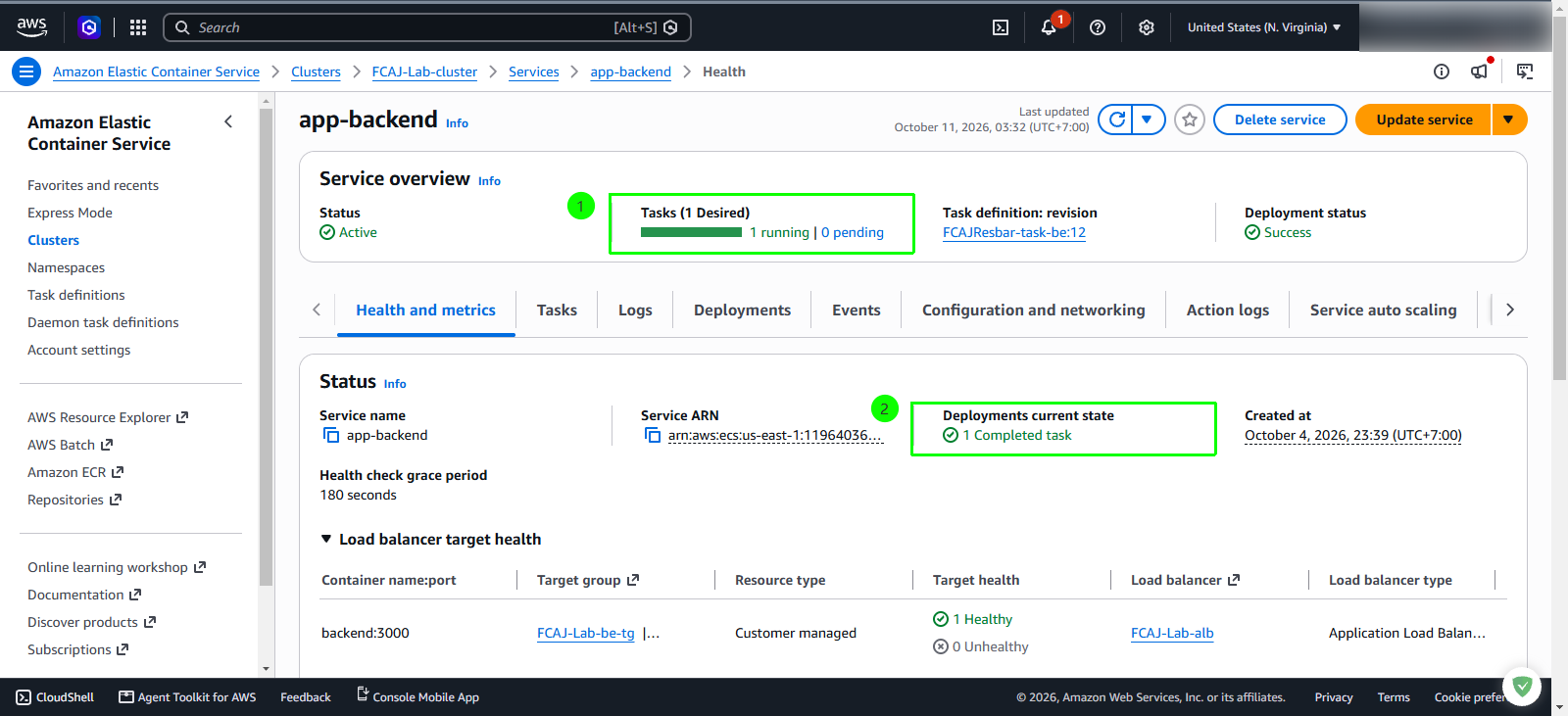Open the FCAJ-Lab-be-tg target group link
Screen dimensions: 1568x716
tap(586, 633)
